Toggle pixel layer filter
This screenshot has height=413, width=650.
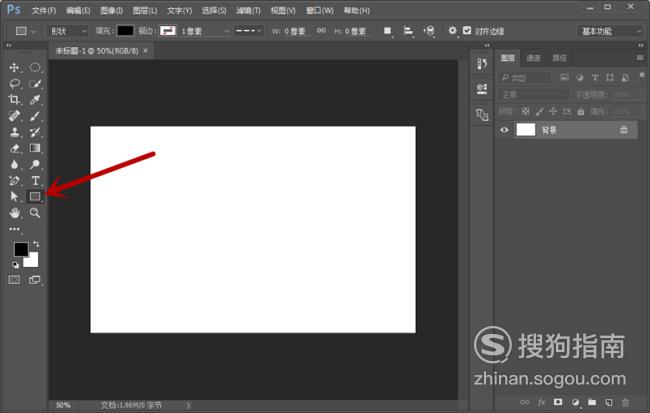click(x=564, y=77)
